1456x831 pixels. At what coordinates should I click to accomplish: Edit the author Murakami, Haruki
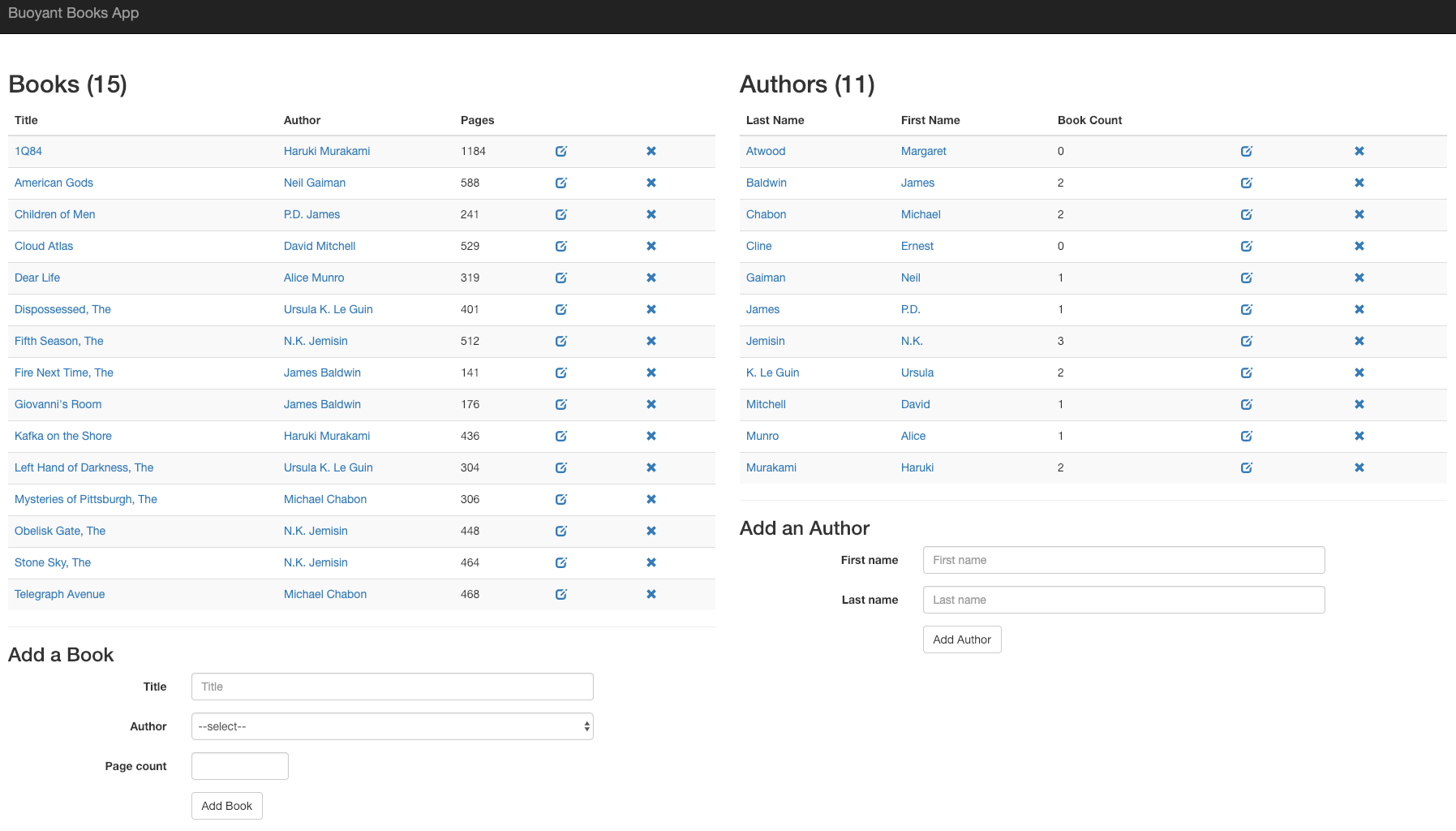(x=1247, y=467)
